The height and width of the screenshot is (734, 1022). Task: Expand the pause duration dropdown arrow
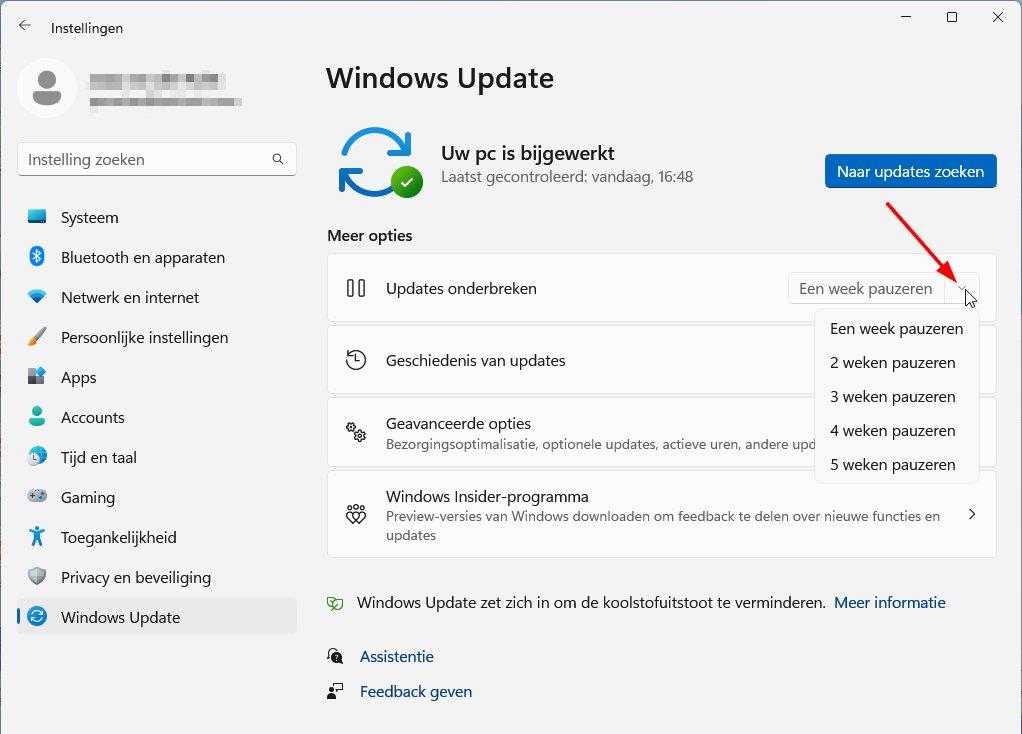pos(962,289)
